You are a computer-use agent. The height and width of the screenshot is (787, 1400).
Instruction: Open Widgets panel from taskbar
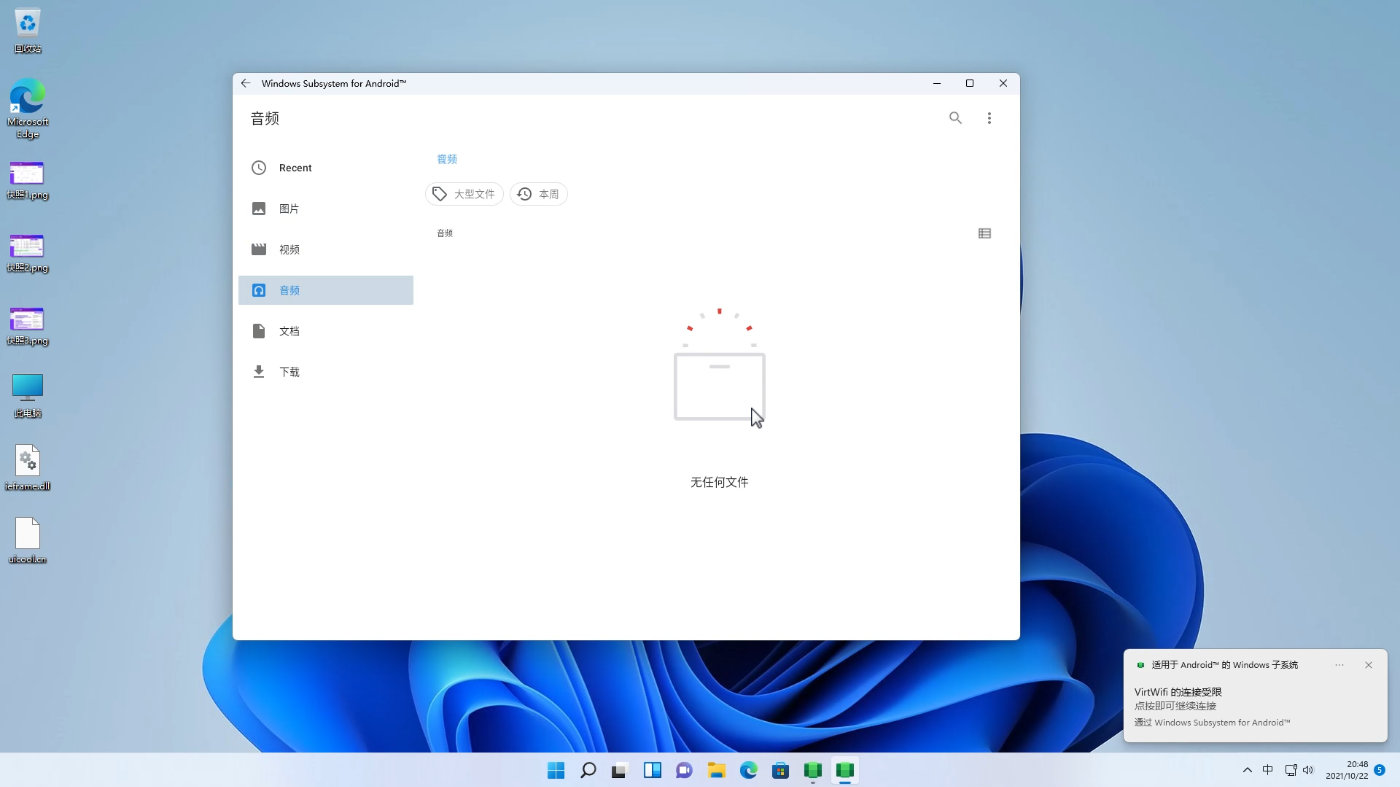(652, 770)
